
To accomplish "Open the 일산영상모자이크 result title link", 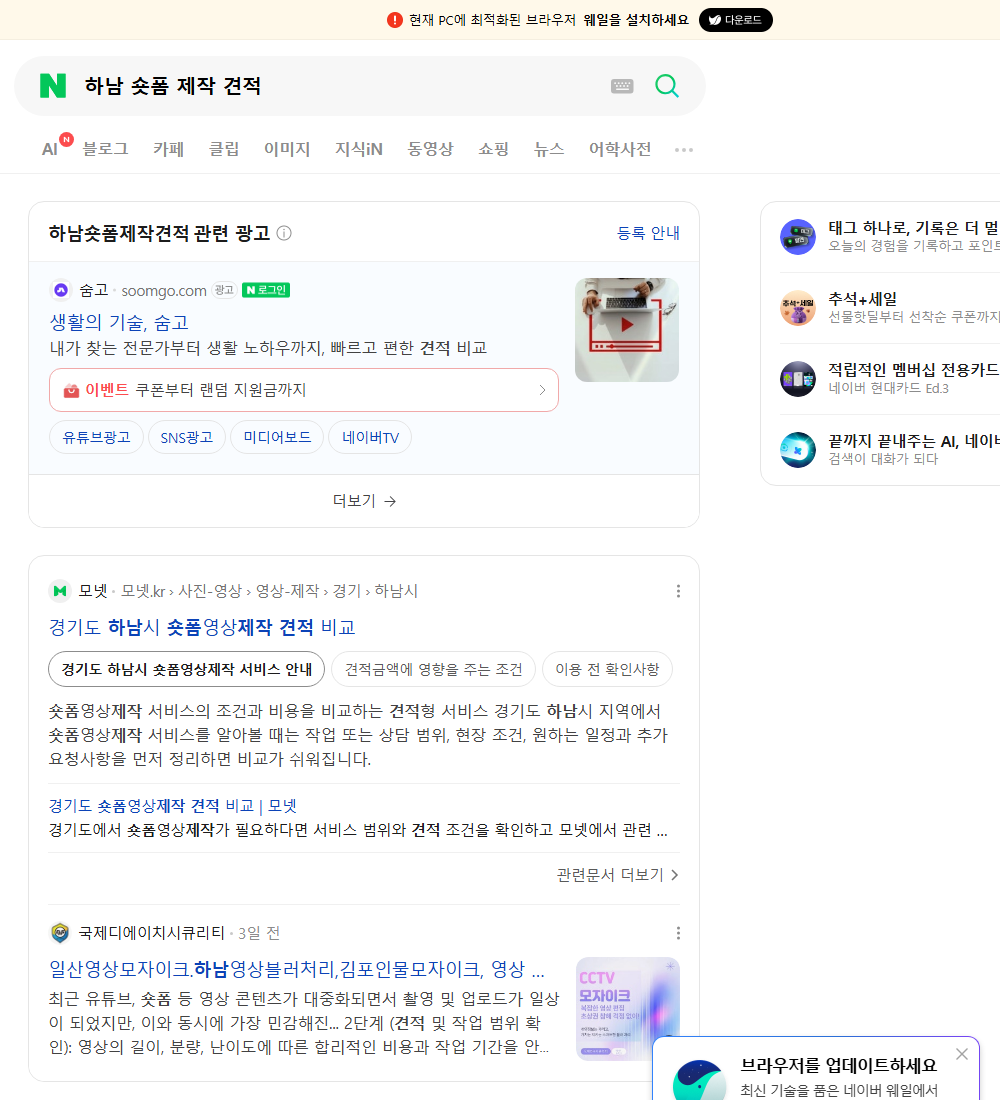I will (297, 969).
